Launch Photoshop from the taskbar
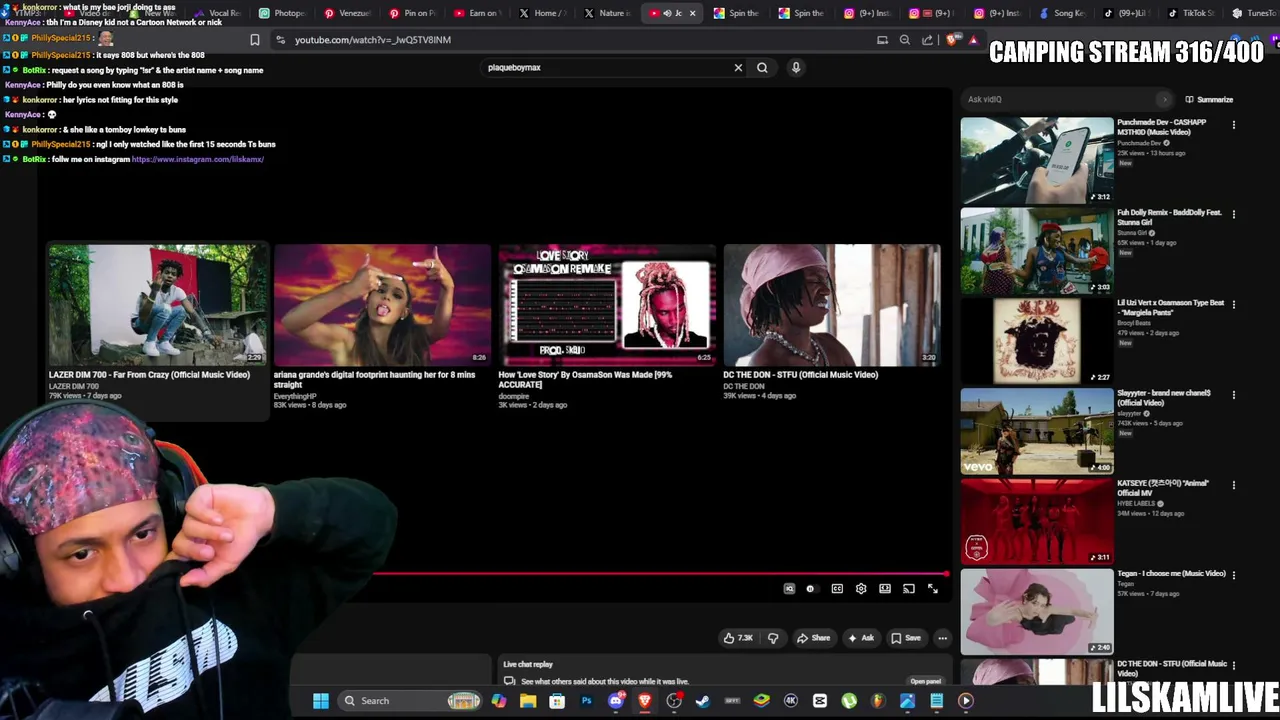This screenshot has height=720, width=1280. 586,701
